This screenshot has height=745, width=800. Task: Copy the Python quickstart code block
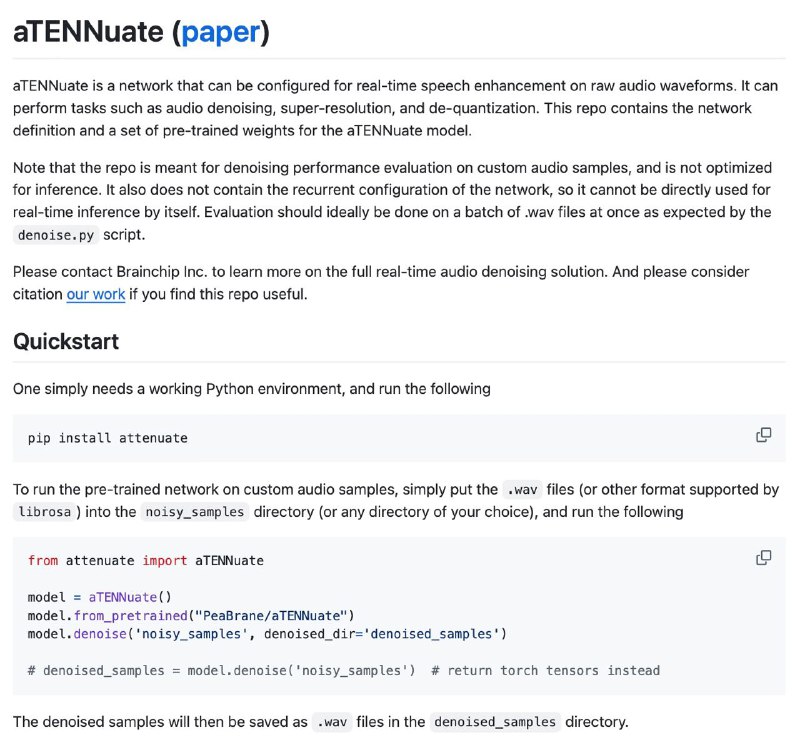[x=763, y=558]
